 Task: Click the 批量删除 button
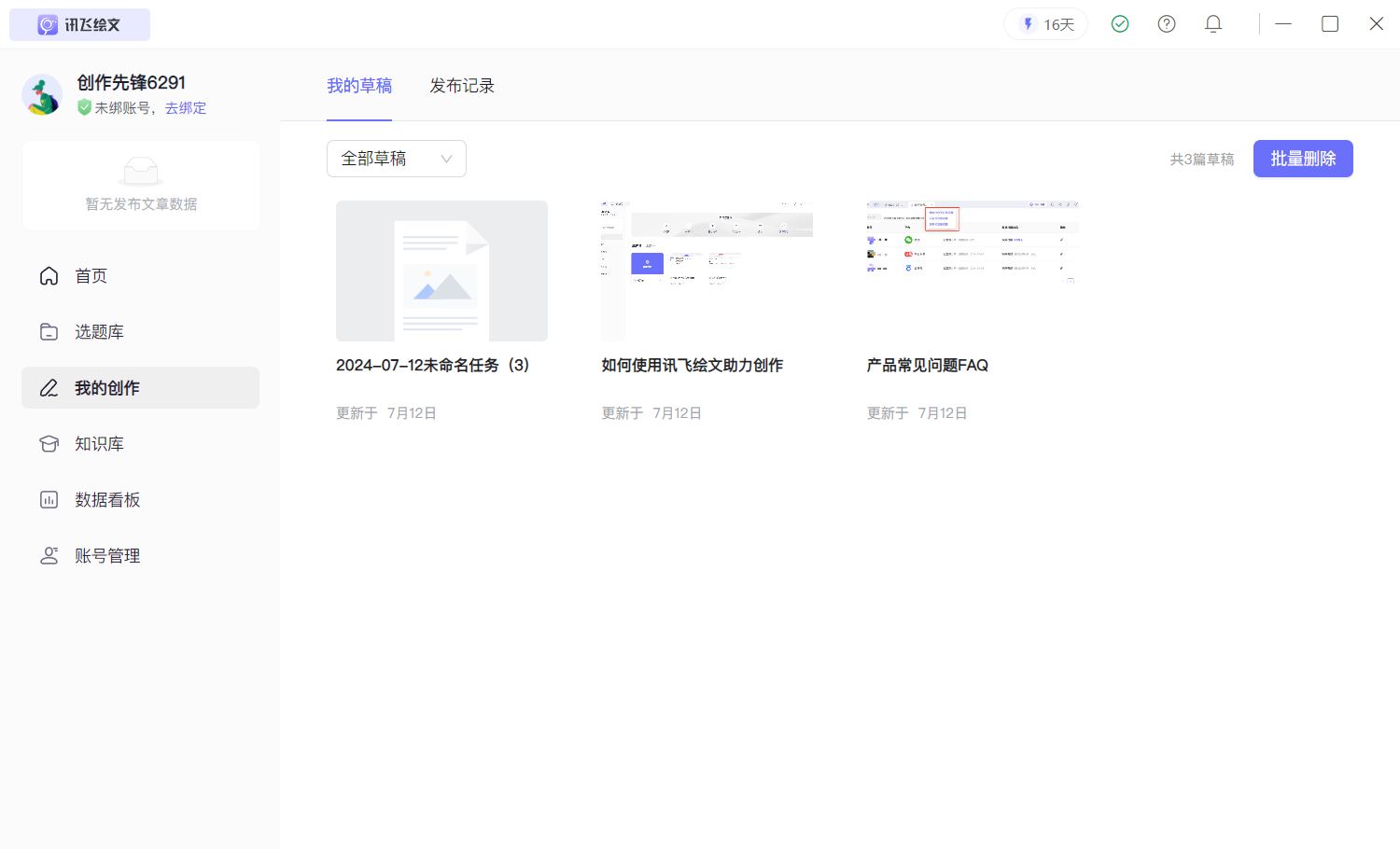coord(1303,159)
